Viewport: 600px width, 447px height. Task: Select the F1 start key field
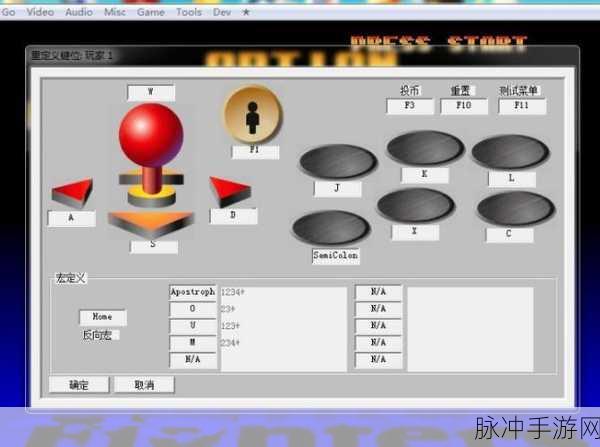coord(255,151)
